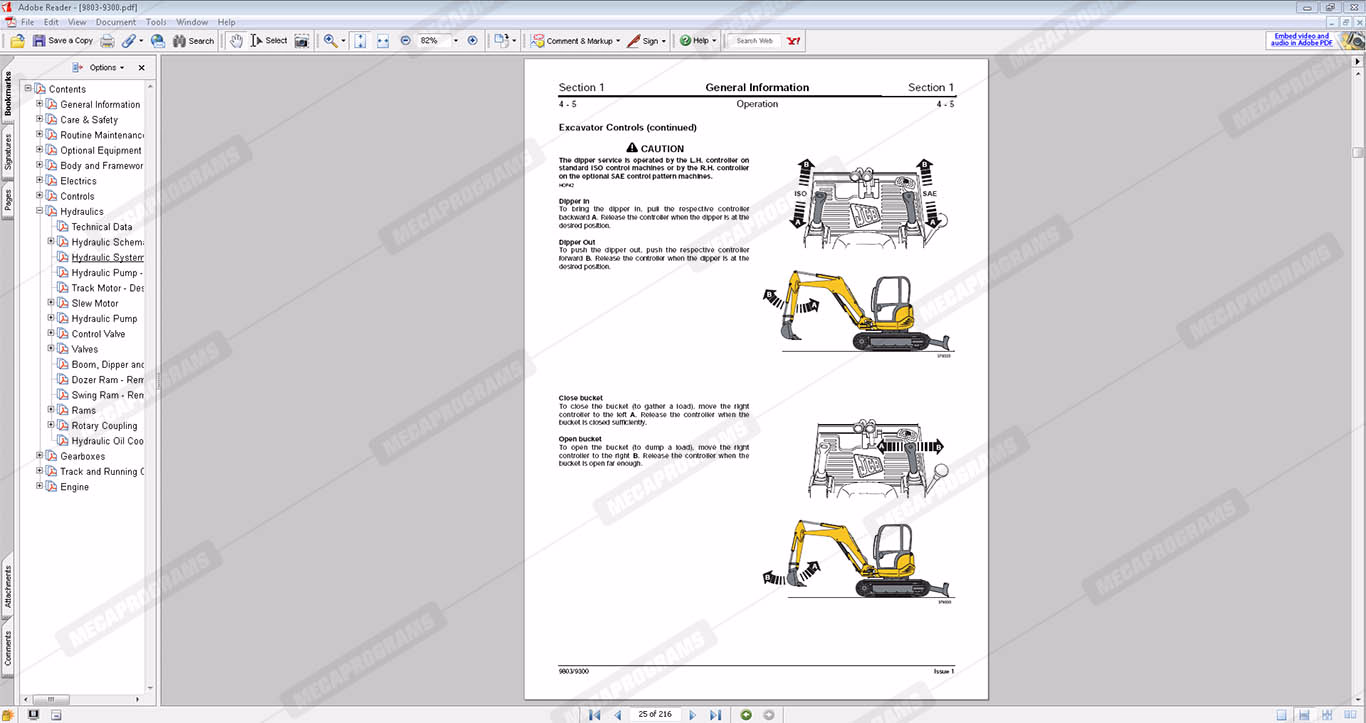
Task: Open the View menu
Action: pos(77,22)
